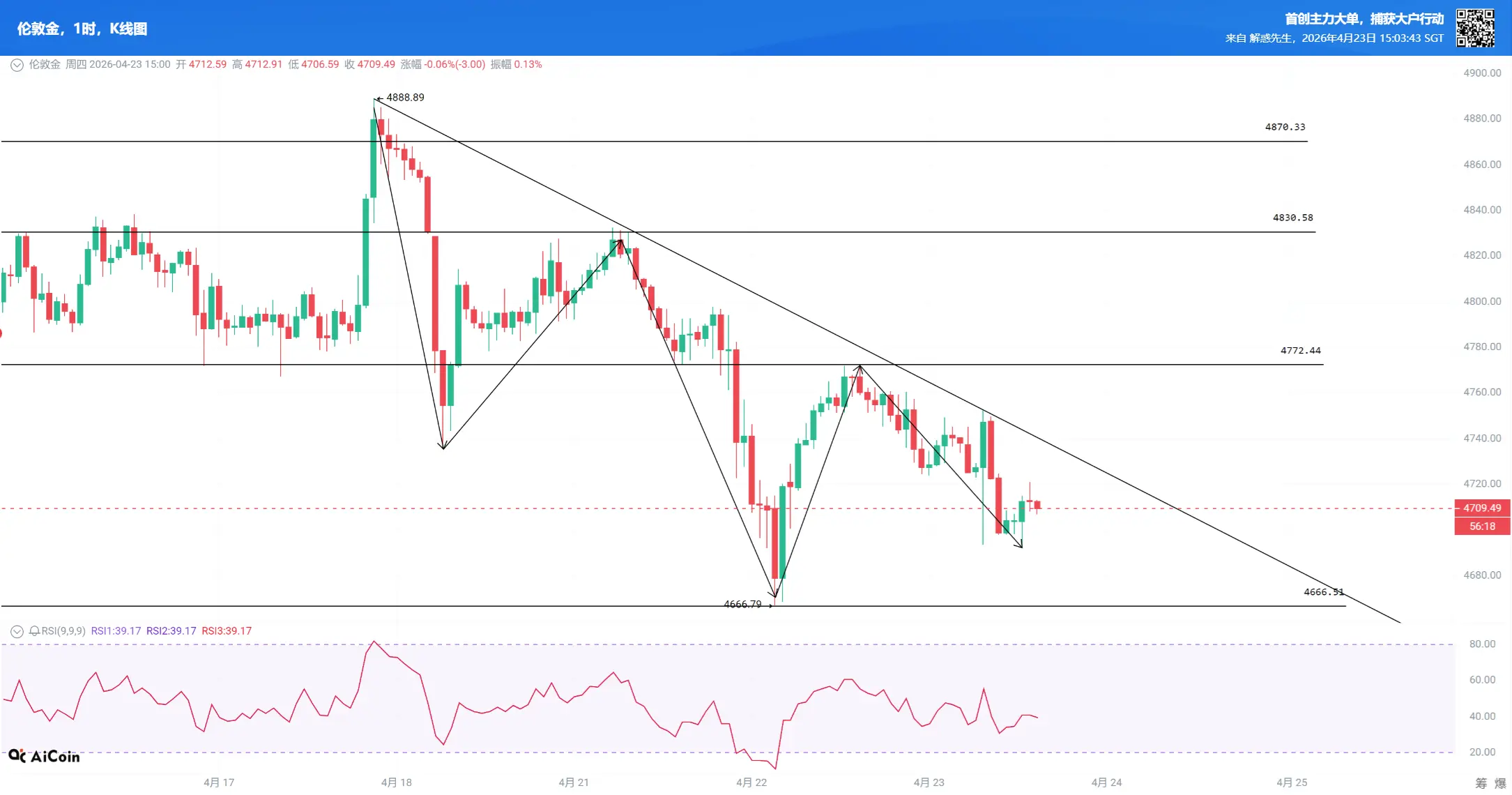Image resolution: width=1512 pixels, height=795 pixels.
Task: Click the RSI1:39.17 legend value
Action: point(116,631)
